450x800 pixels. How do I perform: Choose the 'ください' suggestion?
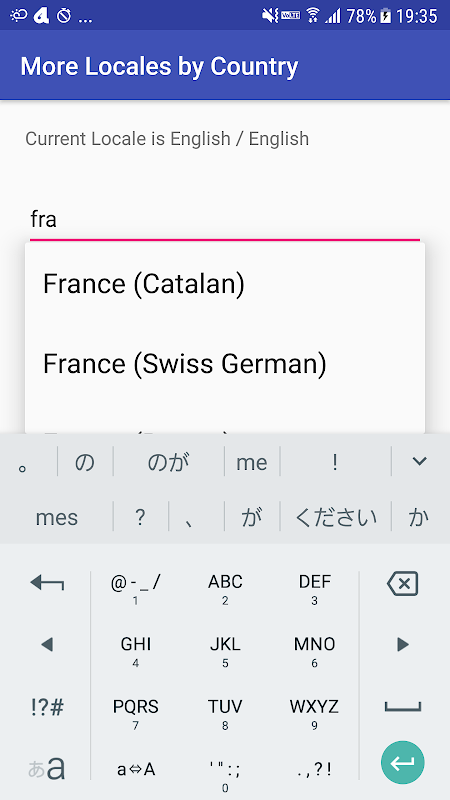tap(336, 518)
